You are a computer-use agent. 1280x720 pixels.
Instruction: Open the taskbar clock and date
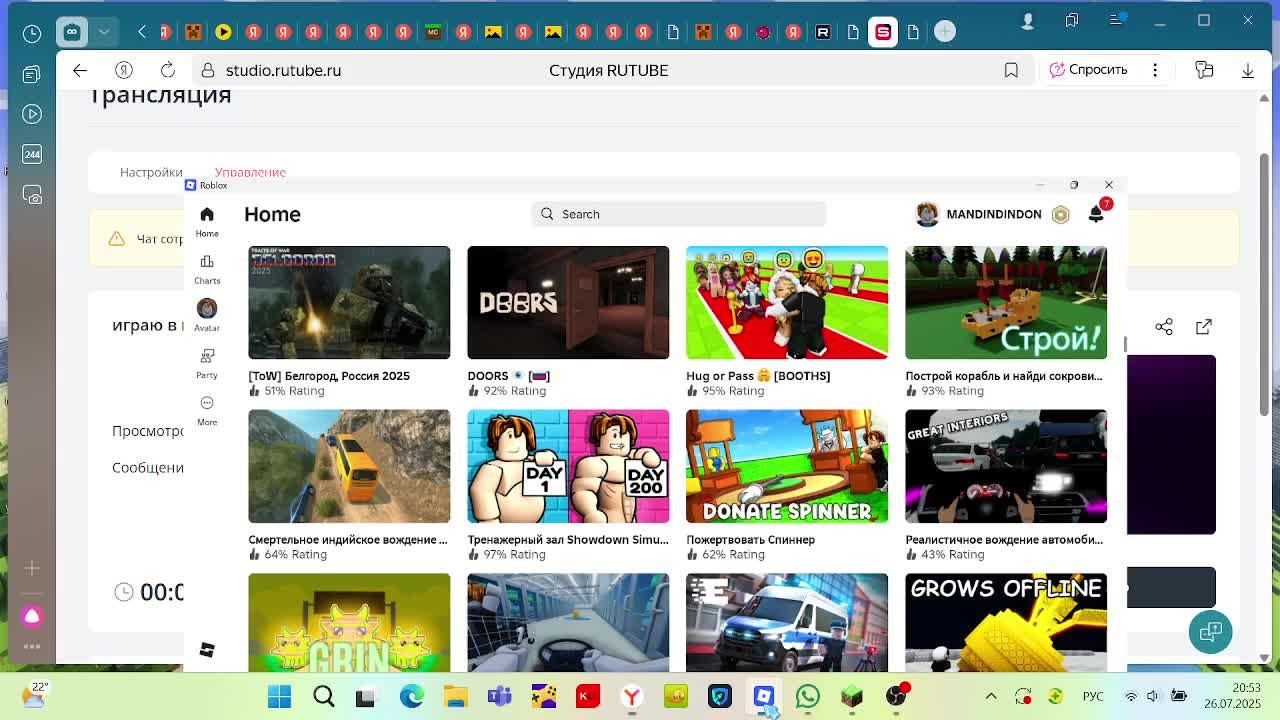click(x=1232, y=696)
